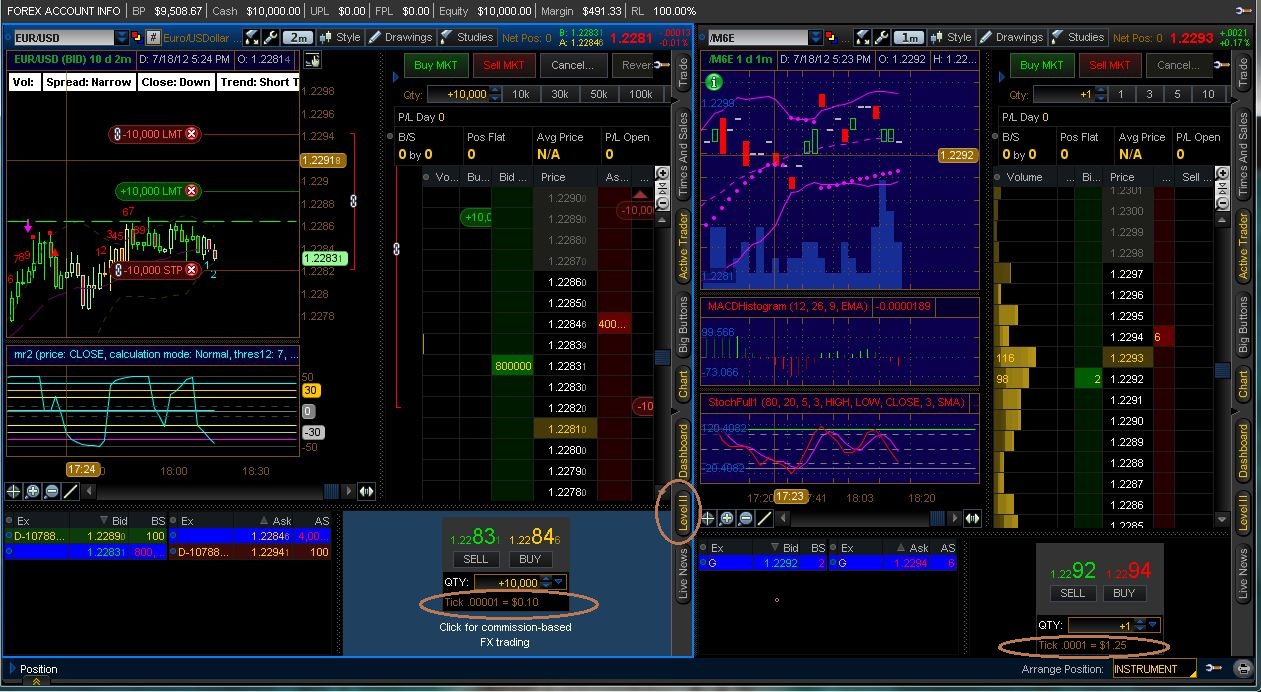Click the commission-based FX trading link
Screen dimensions: 1261x692
pyautogui.click(x=505, y=635)
